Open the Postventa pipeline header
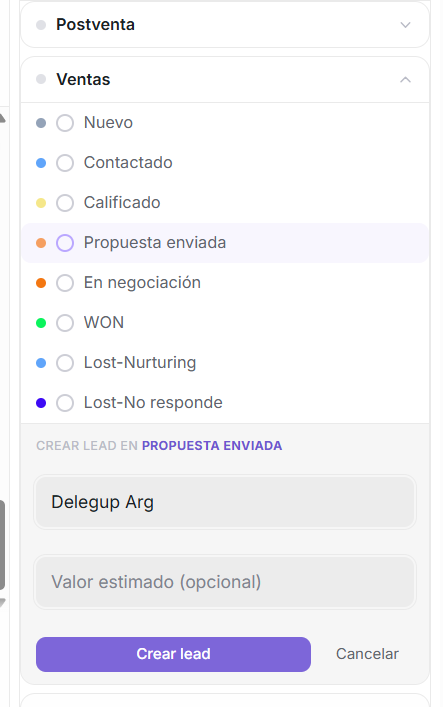 [225, 25]
